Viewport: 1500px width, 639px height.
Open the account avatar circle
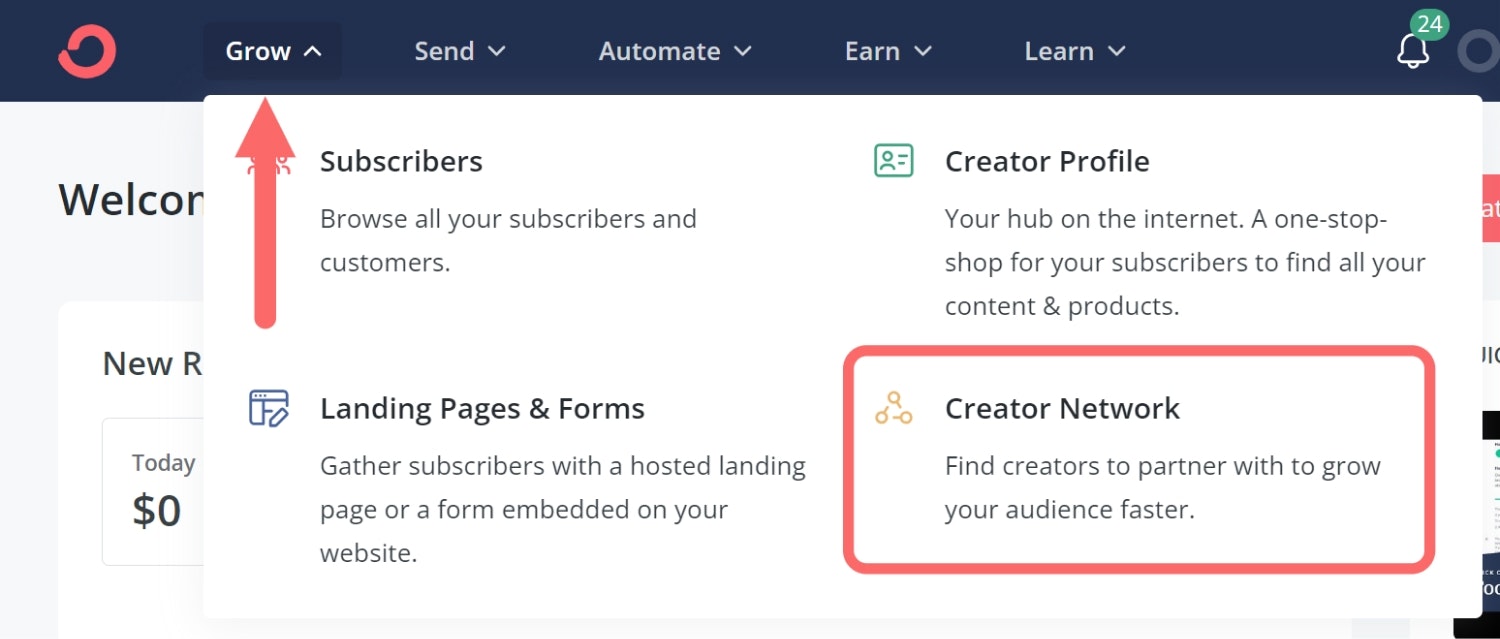(x=1478, y=52)
